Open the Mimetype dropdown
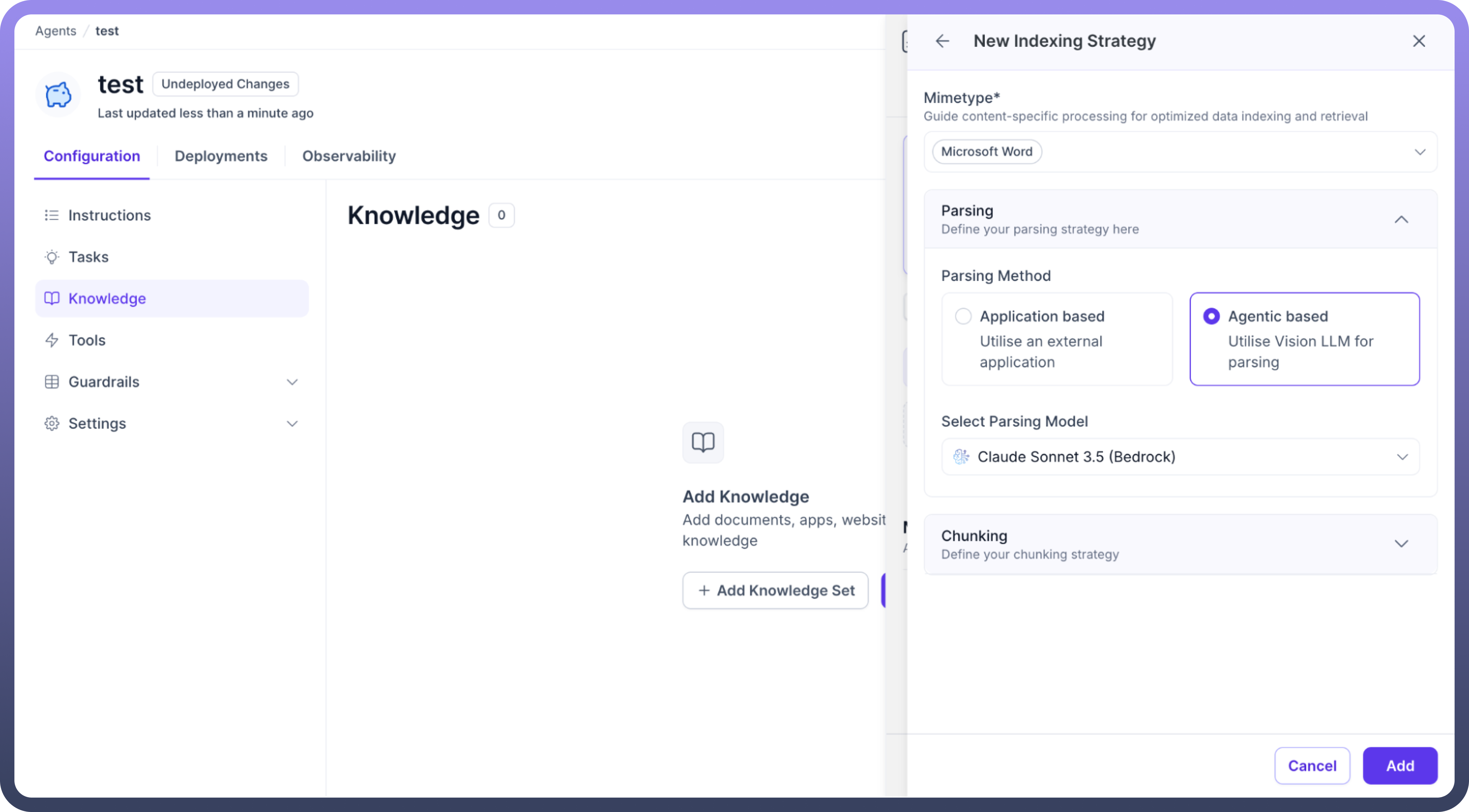 [1419, 152]
